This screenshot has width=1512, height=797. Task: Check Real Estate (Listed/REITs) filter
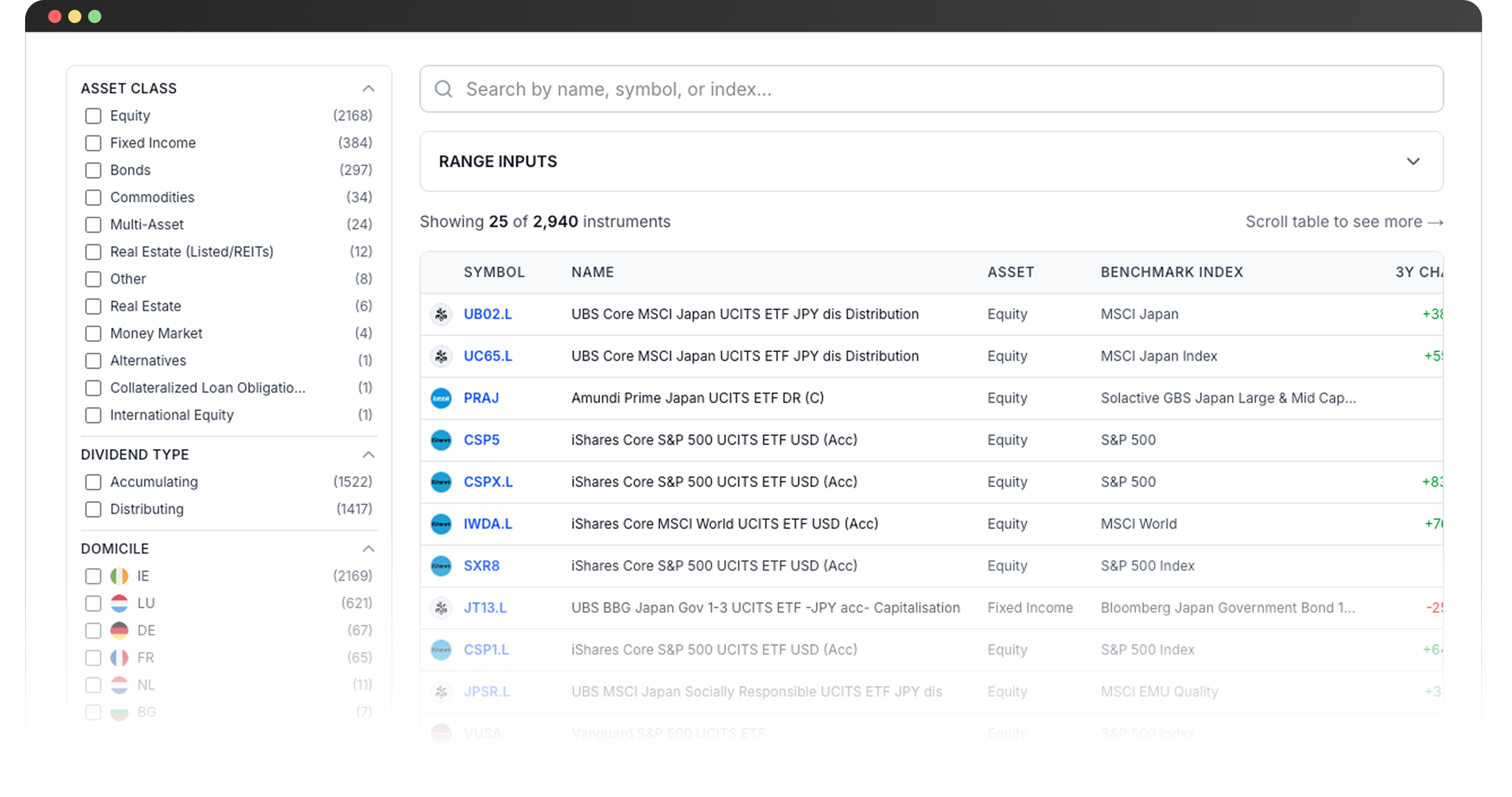[x=93, y=252]
